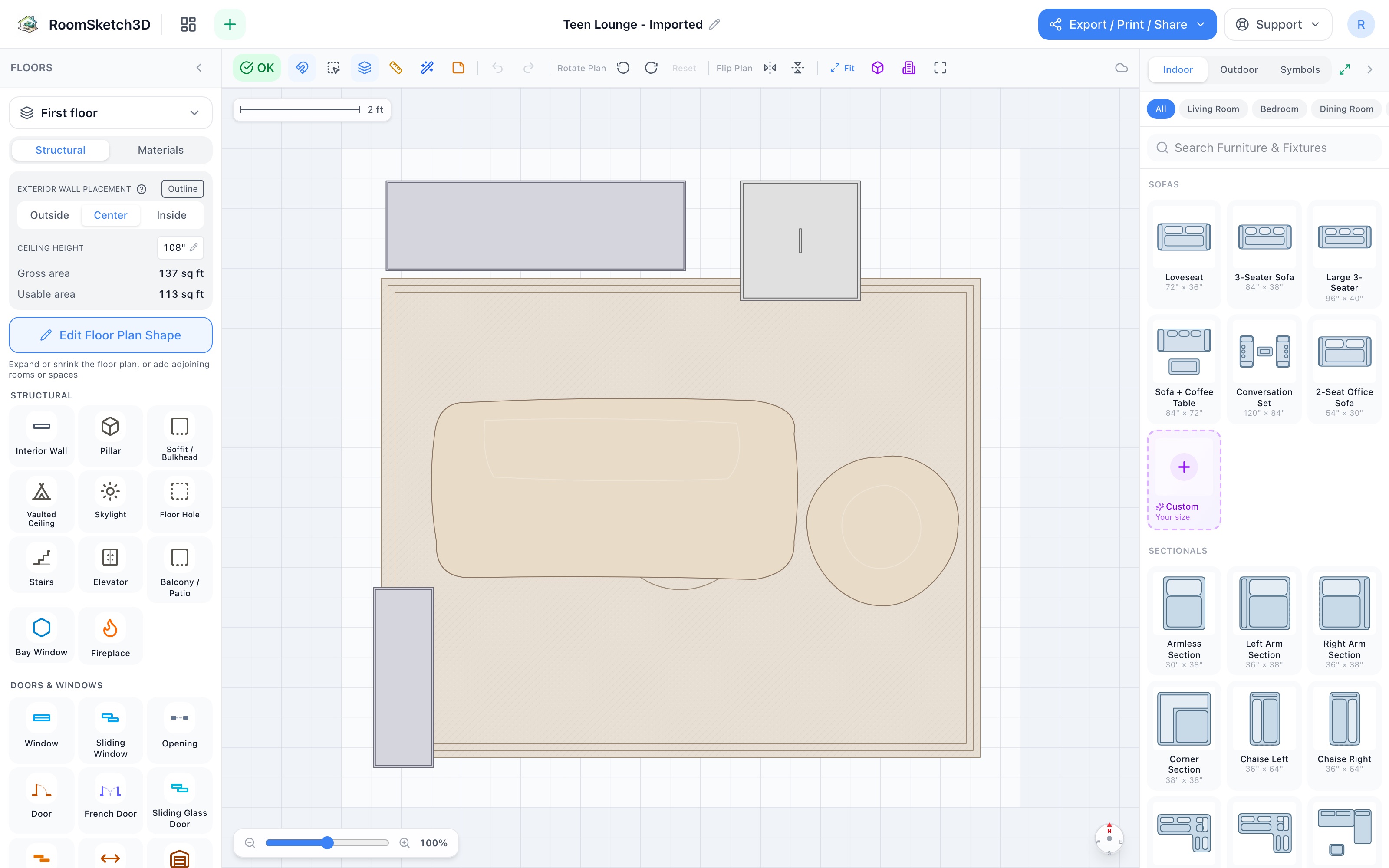
Task: Expand the furniture panel with arrows icon
Action: pos(1345,69)
